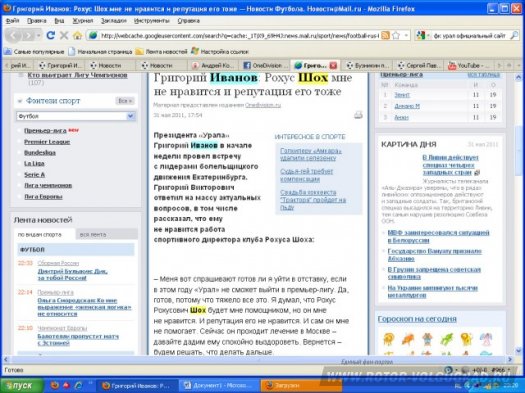Open the La Liga link
The image size is (525, 393).
[34, 164]
